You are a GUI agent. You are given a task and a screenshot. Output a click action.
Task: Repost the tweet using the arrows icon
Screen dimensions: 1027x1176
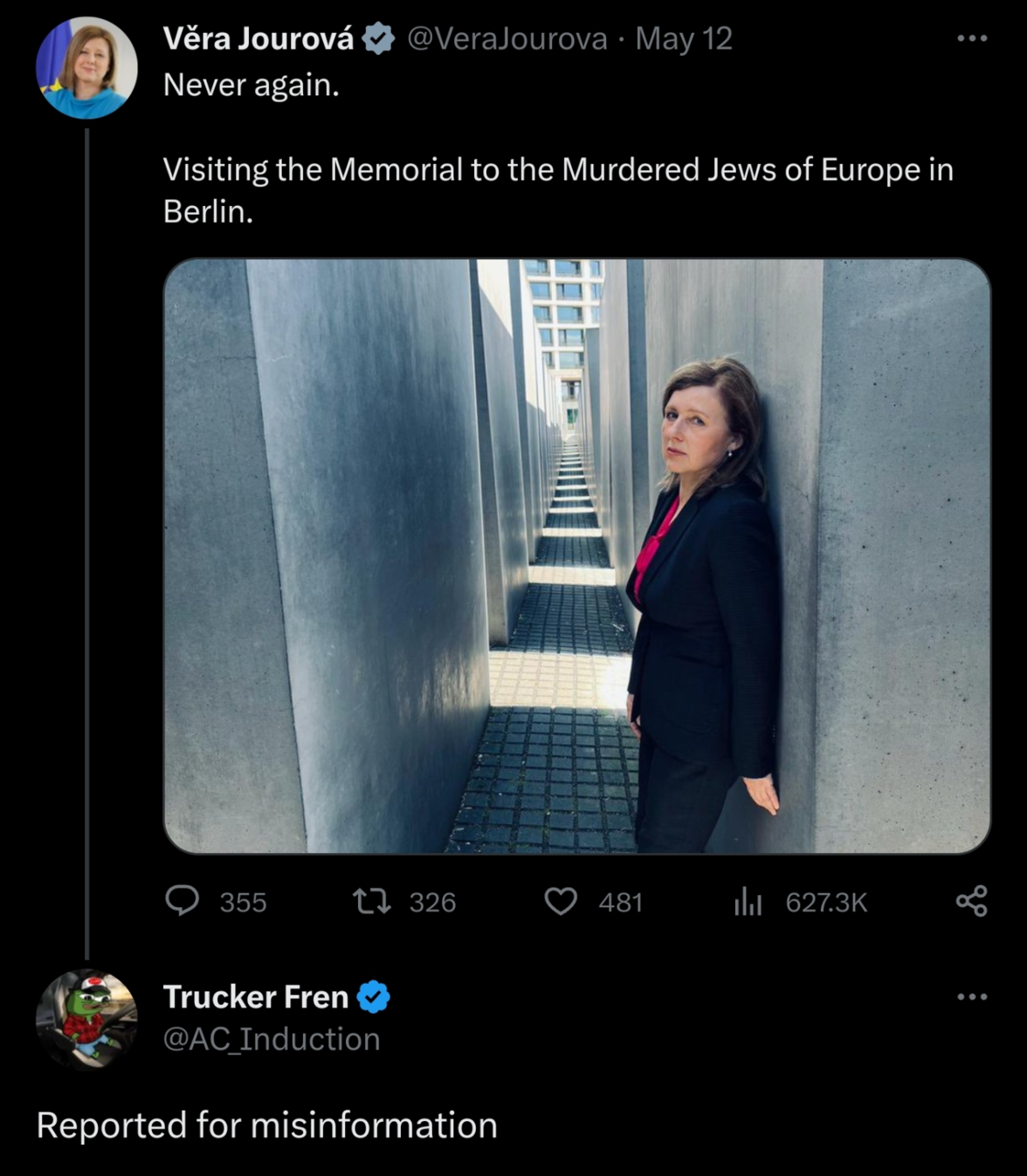click(x=372, y=901)
